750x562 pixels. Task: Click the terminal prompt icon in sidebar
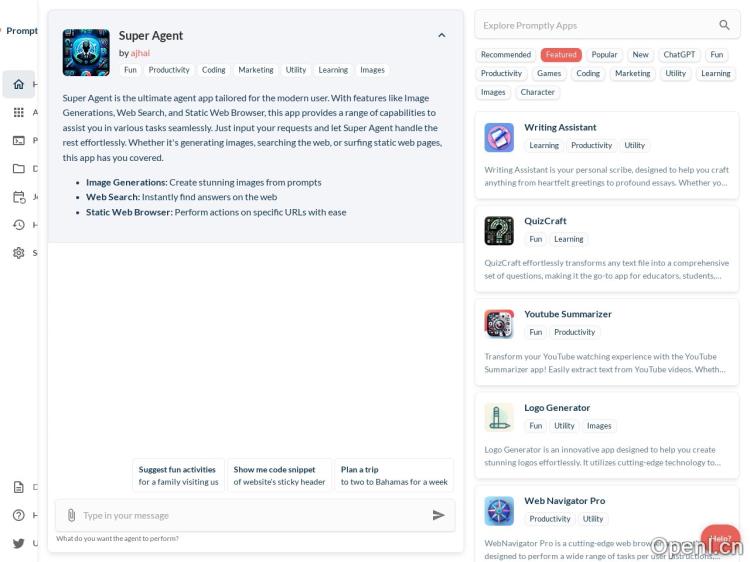click(18, 140)
